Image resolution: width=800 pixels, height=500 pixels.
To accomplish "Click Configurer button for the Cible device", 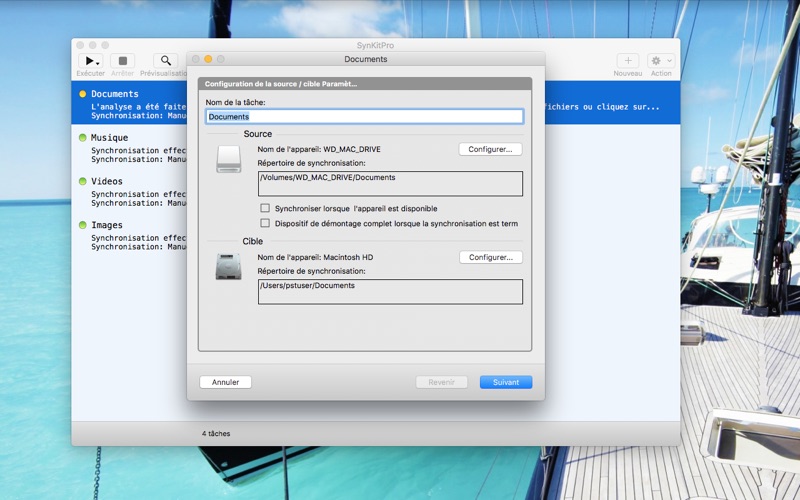I will [x=491, y=257].
